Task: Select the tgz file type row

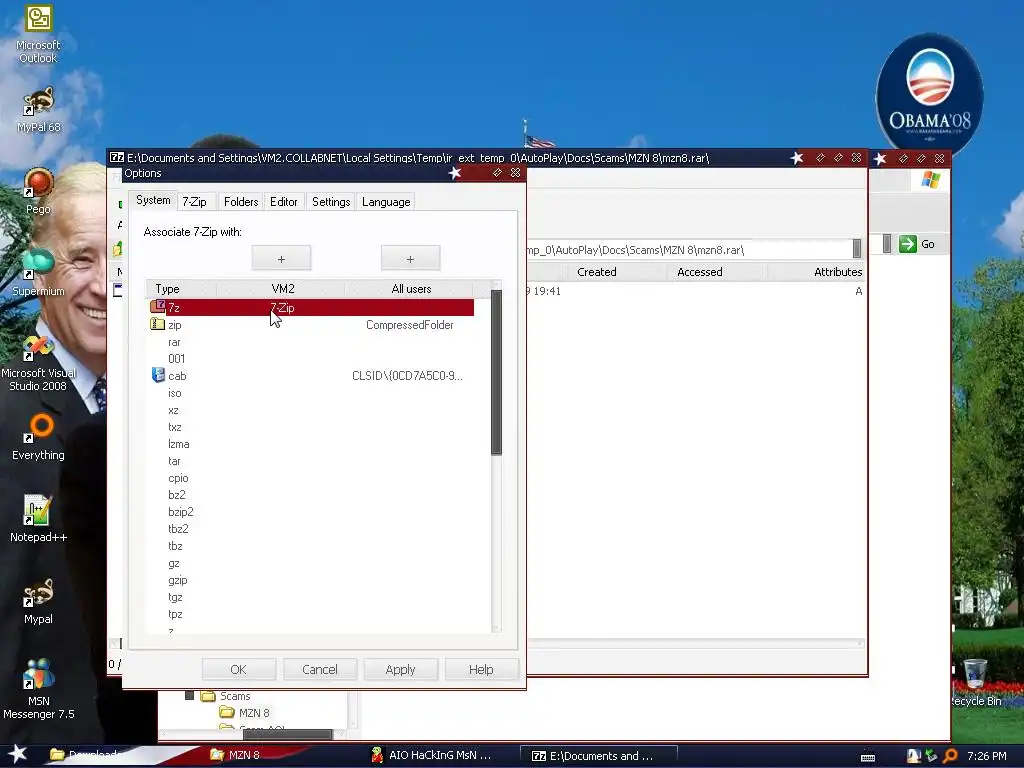Action: (311, 597)
